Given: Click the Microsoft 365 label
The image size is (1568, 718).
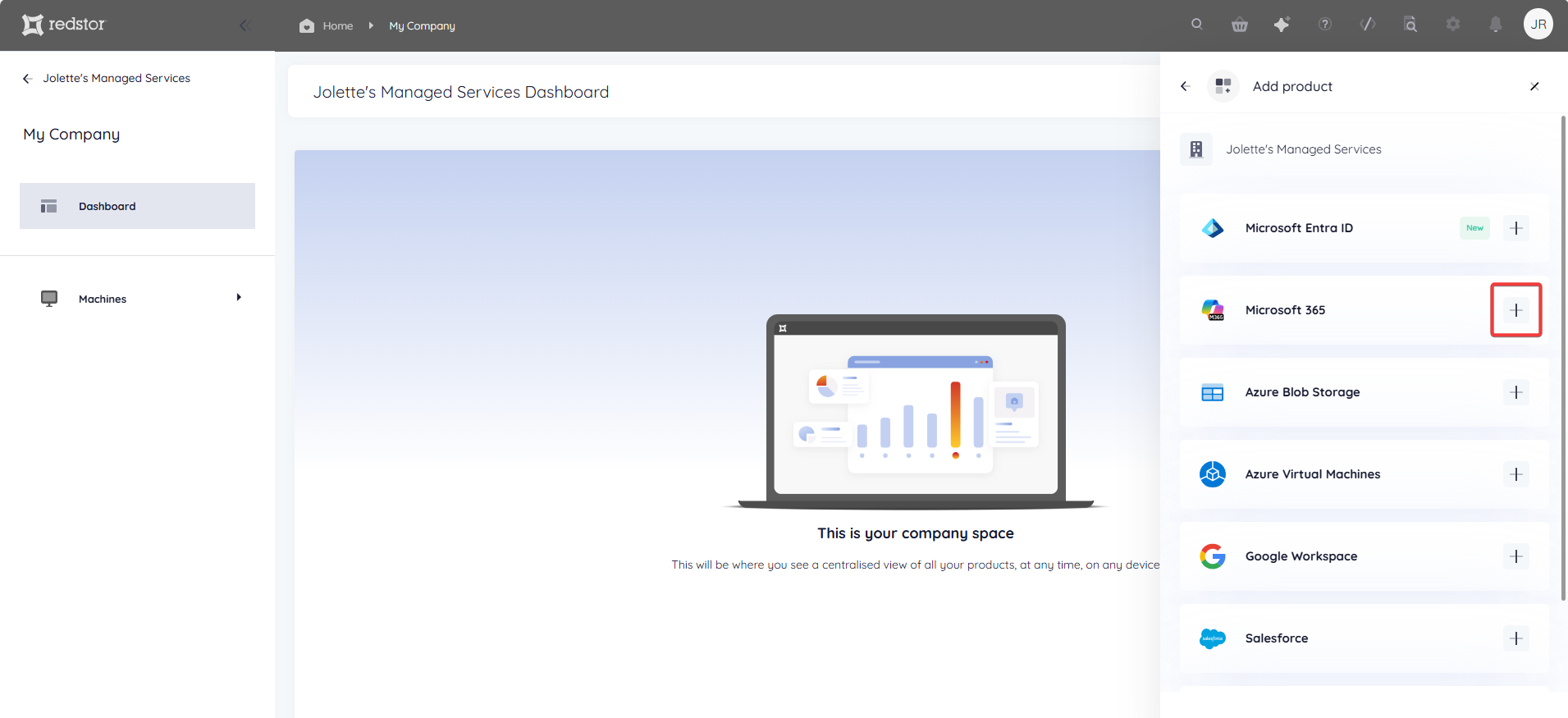Looking at the screenshot, I should tap(1285, 310).
